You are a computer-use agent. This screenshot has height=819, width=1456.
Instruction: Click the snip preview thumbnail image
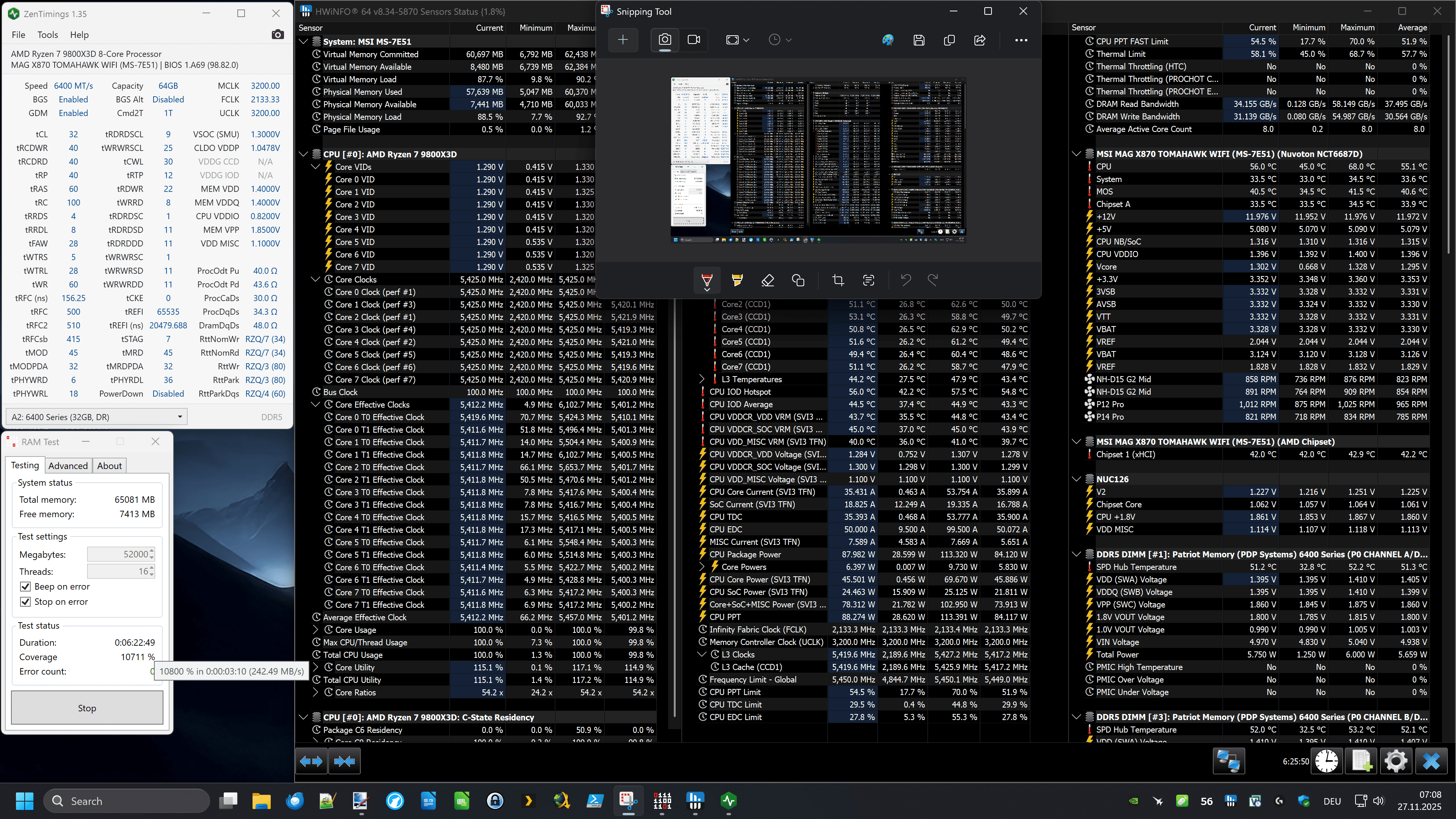pyautogui.click(x=818, y=160)
